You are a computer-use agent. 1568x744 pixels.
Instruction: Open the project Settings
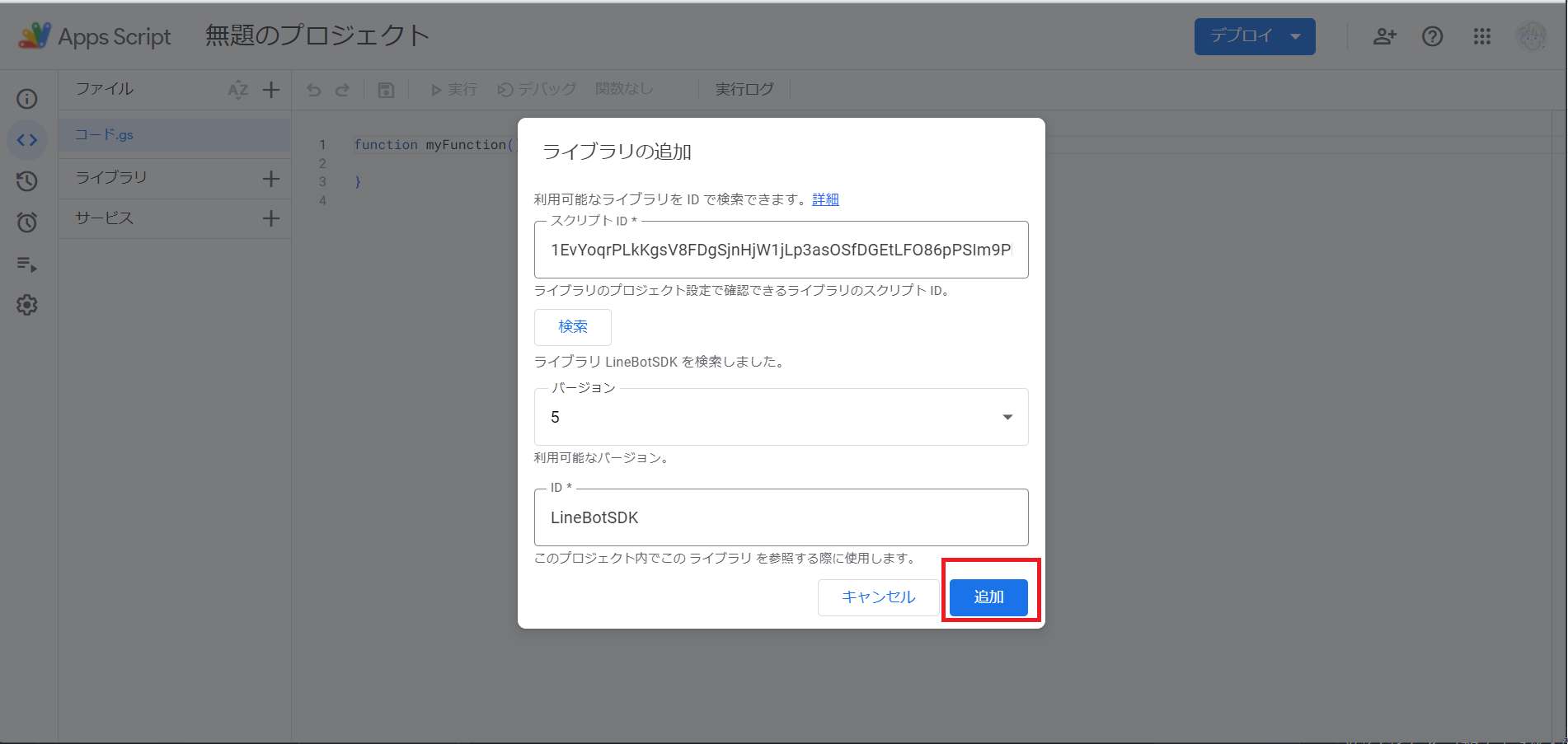(26, 305)
